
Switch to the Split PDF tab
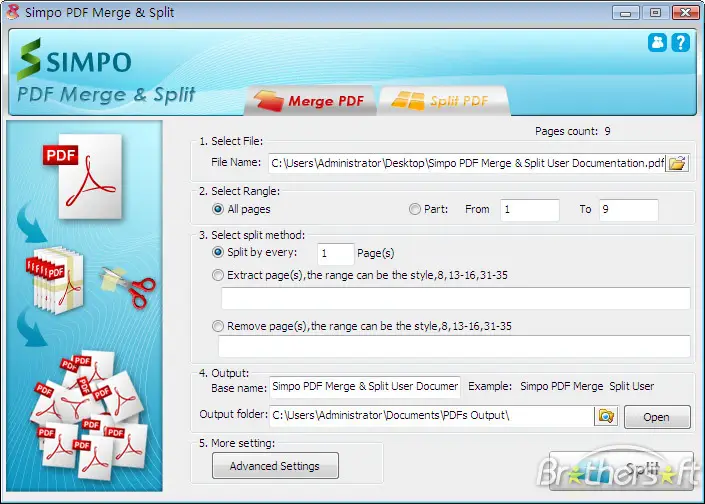pos(443,101)
